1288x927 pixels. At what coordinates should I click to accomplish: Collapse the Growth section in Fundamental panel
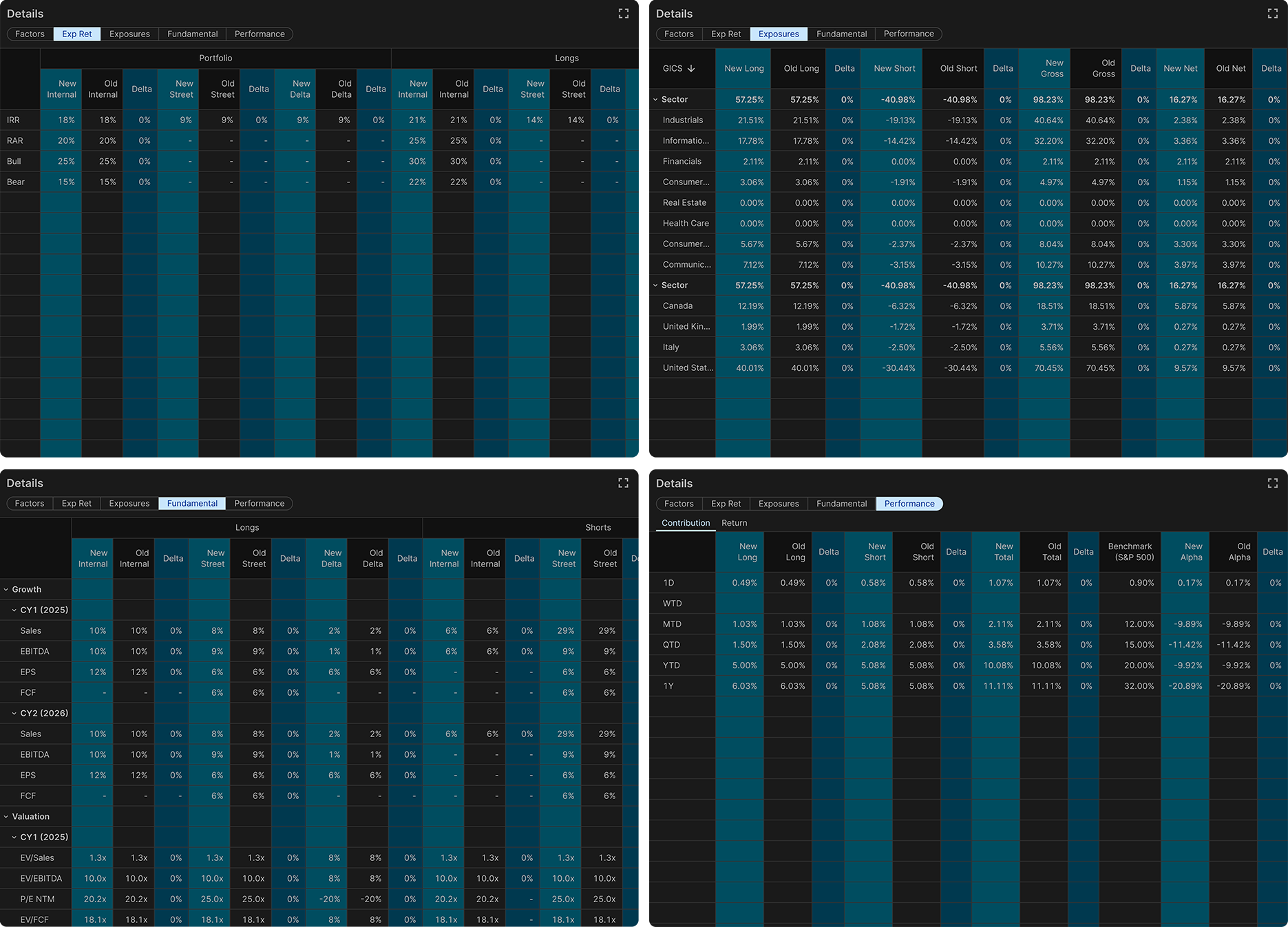(x=6, y=589)
